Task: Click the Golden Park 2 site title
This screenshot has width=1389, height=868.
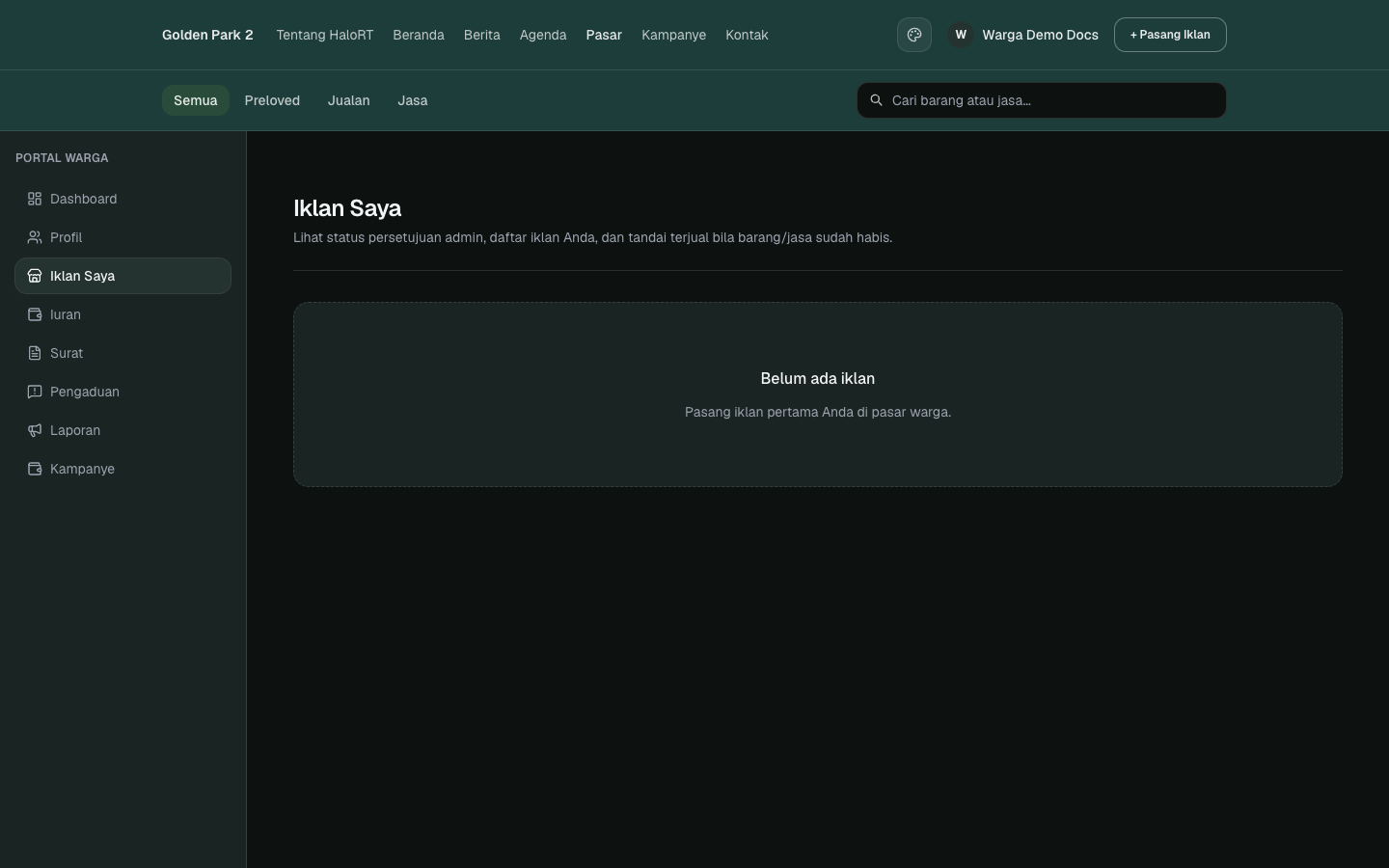Action: pyautogui.click(x=207, y=35)
